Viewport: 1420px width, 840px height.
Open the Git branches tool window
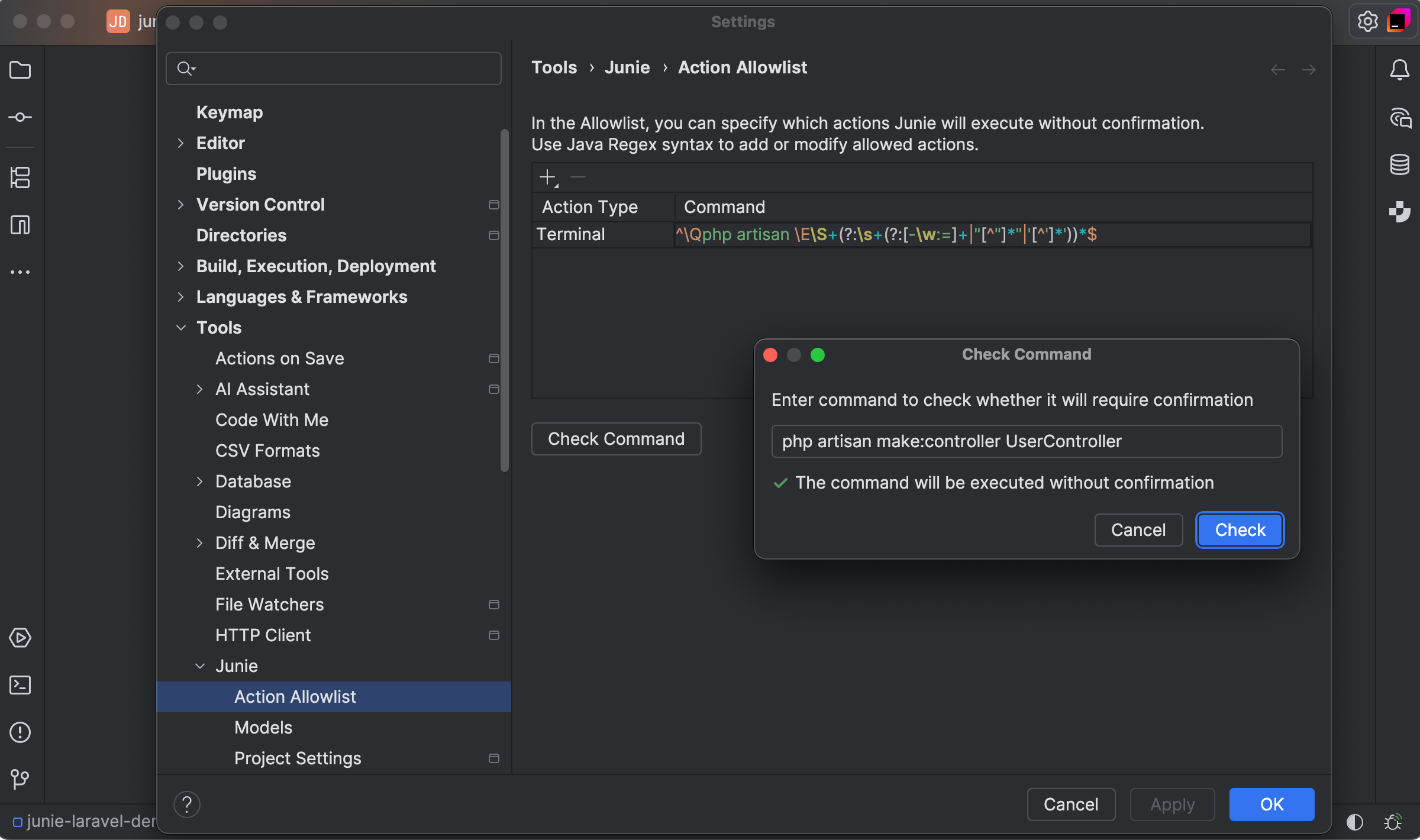(20, 780)
